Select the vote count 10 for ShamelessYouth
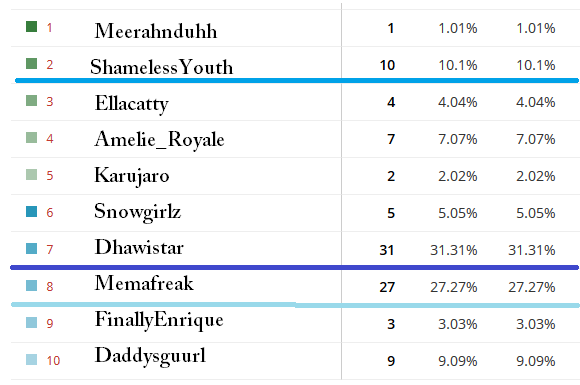 click(387, 65)
